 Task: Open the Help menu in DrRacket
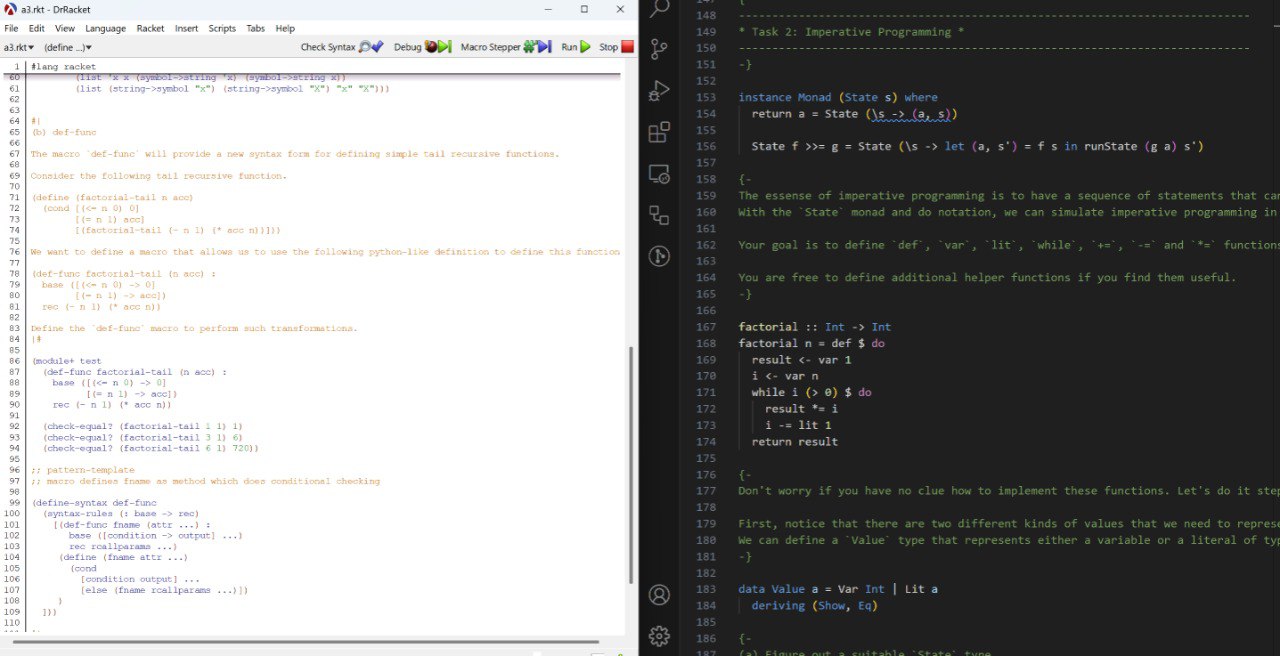pos(285,28)
